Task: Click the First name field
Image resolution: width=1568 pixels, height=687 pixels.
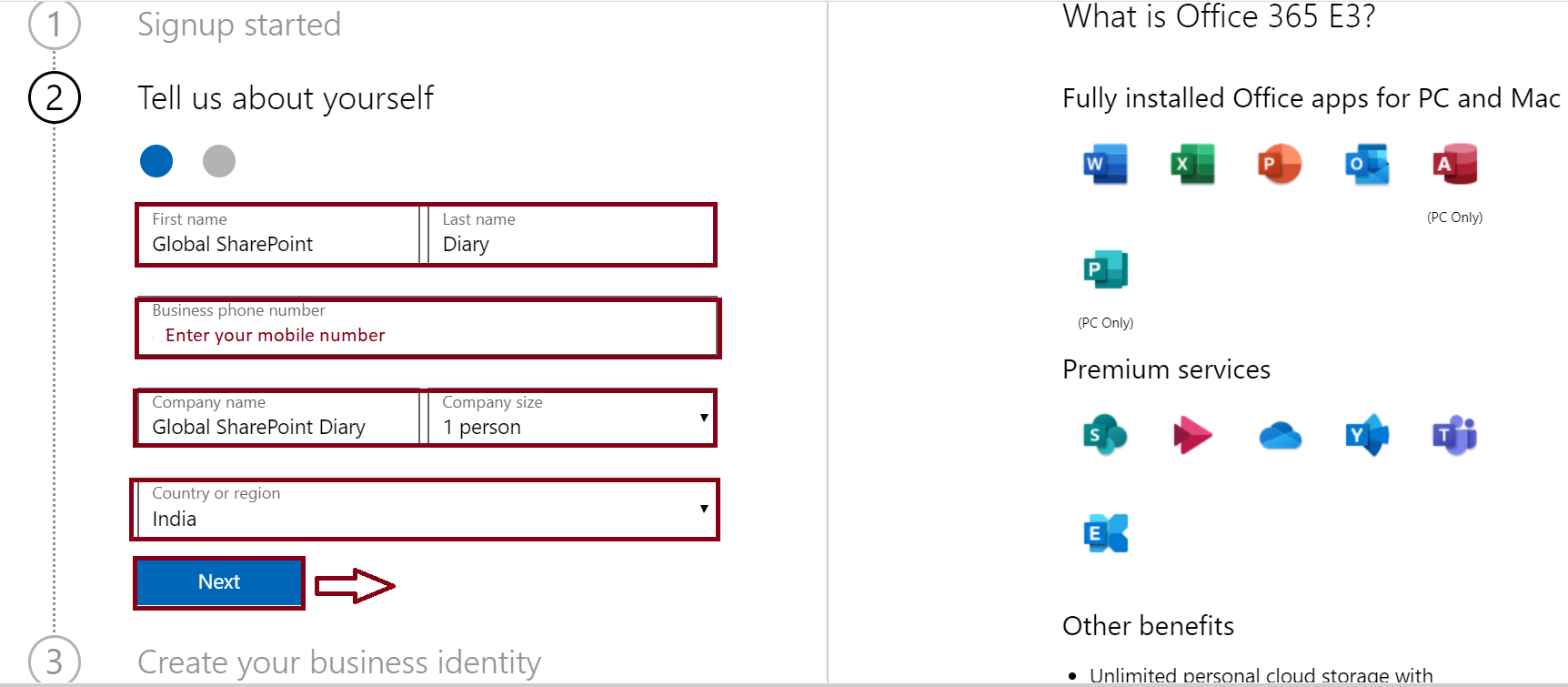Action: 278,235
